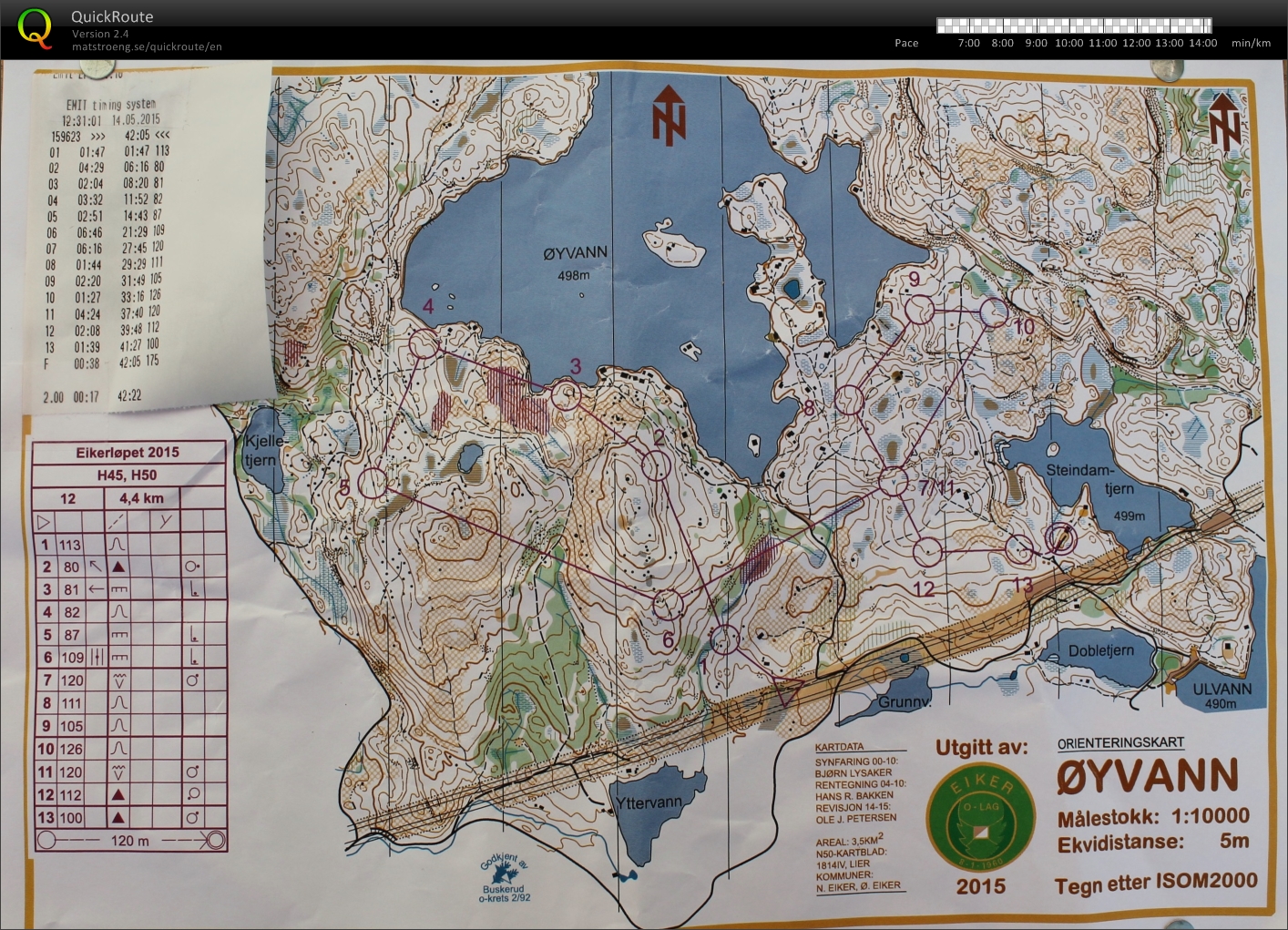Click receipt split row 06 with 06:46
This screenshot has width=1288, height=930.
(107, 232)
